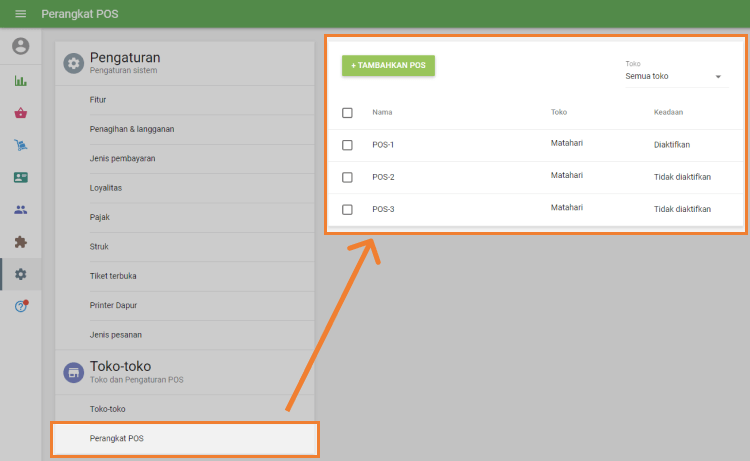Viewport: 750px width, 461px height.
Task: Open the Jenis pembayaran settings menu
Action: pyautogui.click(x=122, y=158)
